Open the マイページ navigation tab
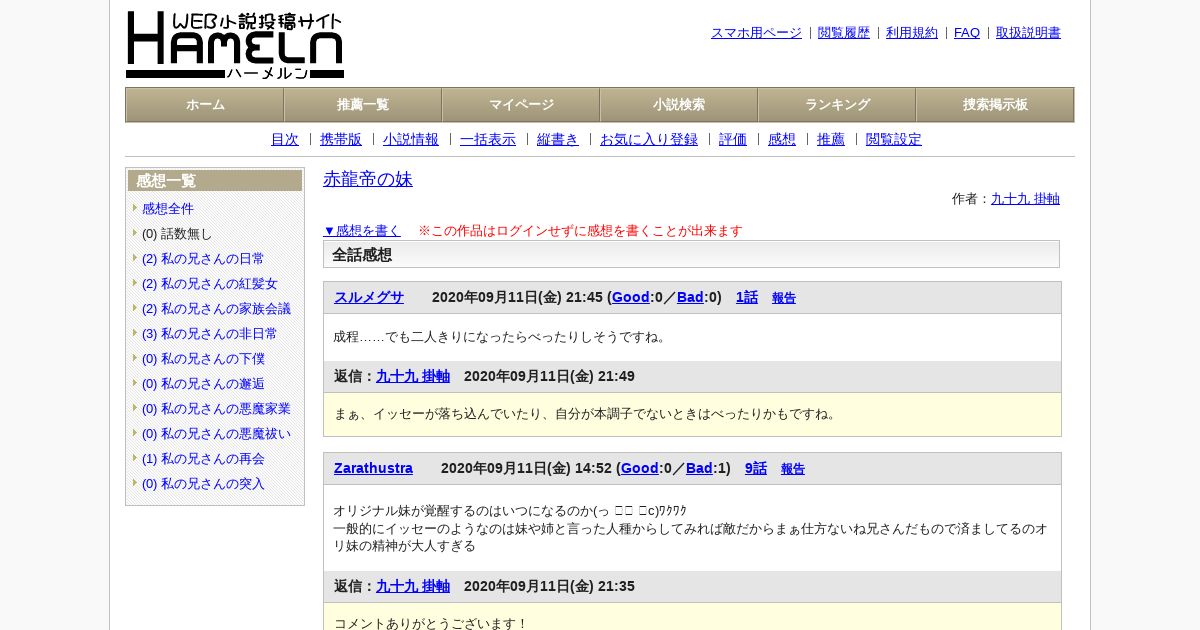Screen dimensions: 1200x630 pos(521,104)
